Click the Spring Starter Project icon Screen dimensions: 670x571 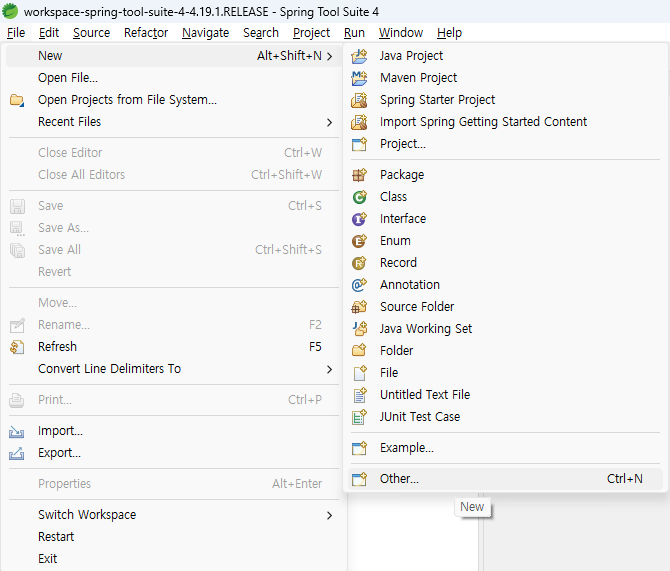point(359,100)
